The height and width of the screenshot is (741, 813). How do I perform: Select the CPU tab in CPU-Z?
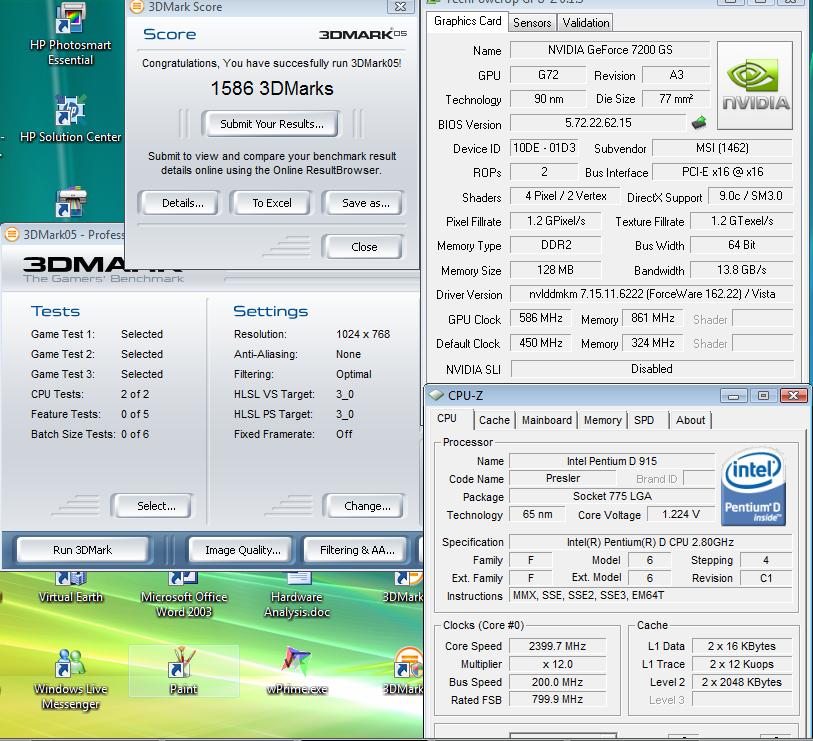pyautogui.click(x=446, y=418)
